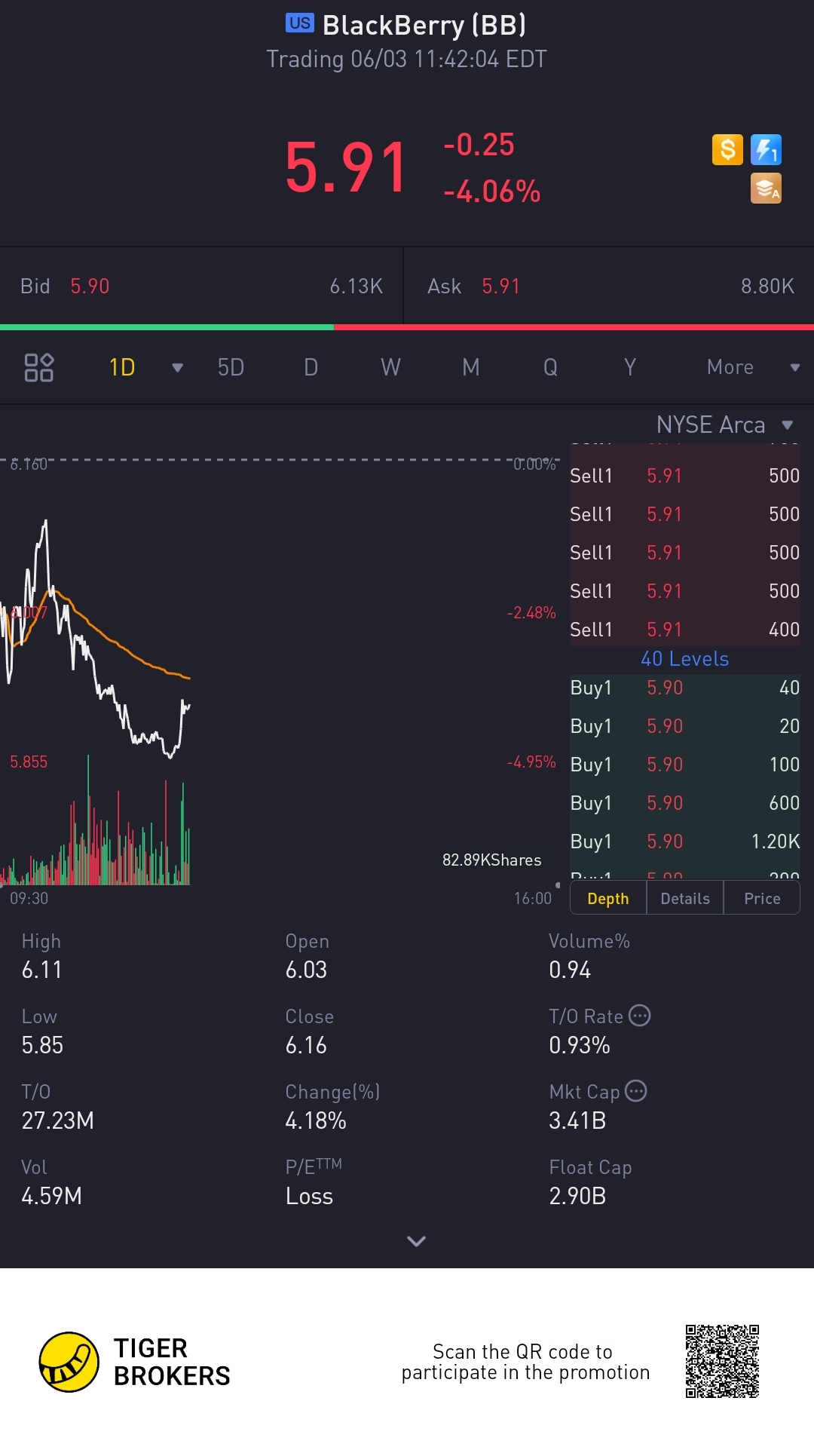Screen dimensions: 814x1456
Task: Tap the large 5.91 last price
Action: (346, 167)
